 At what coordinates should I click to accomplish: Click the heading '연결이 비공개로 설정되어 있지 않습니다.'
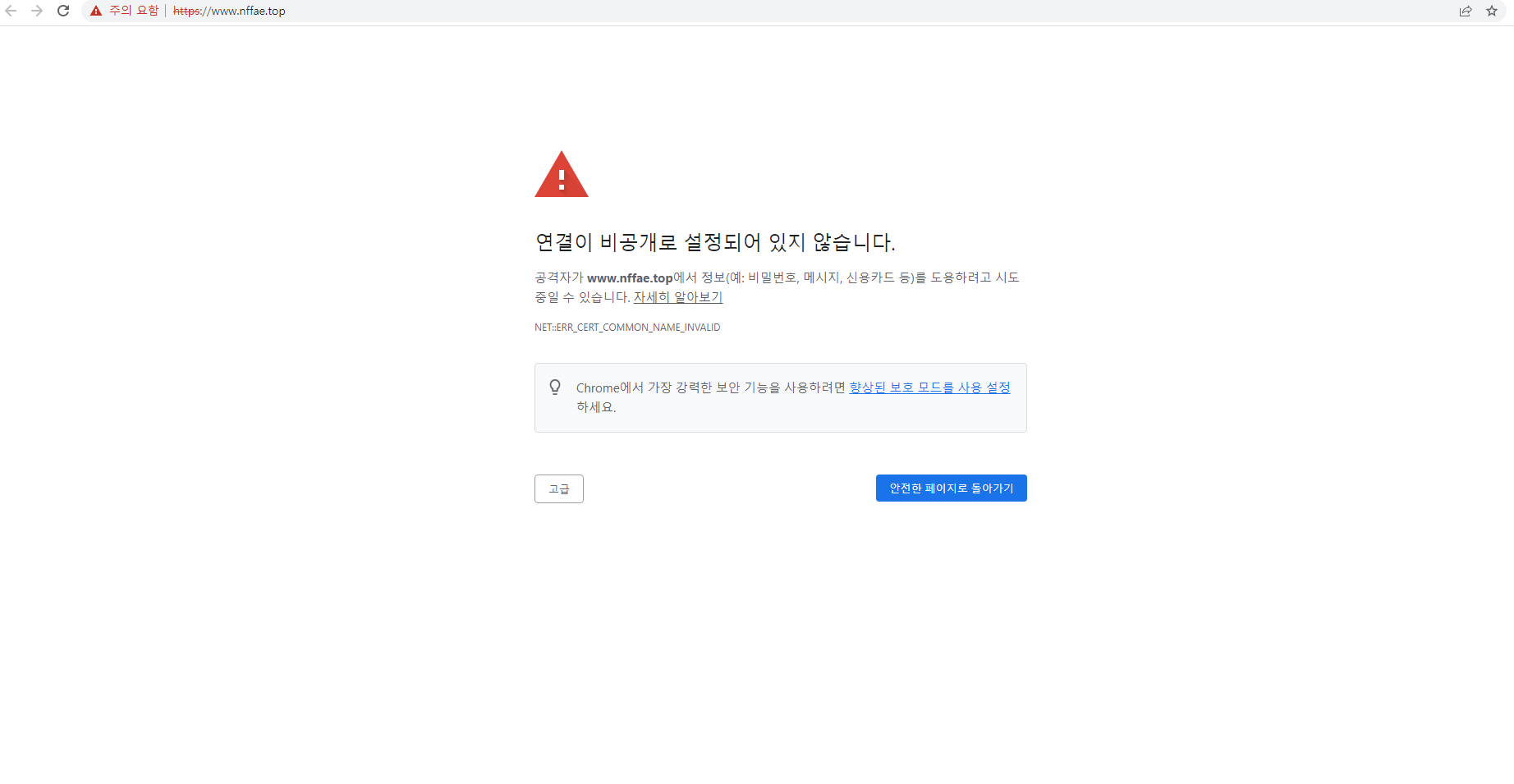[715, 242]
